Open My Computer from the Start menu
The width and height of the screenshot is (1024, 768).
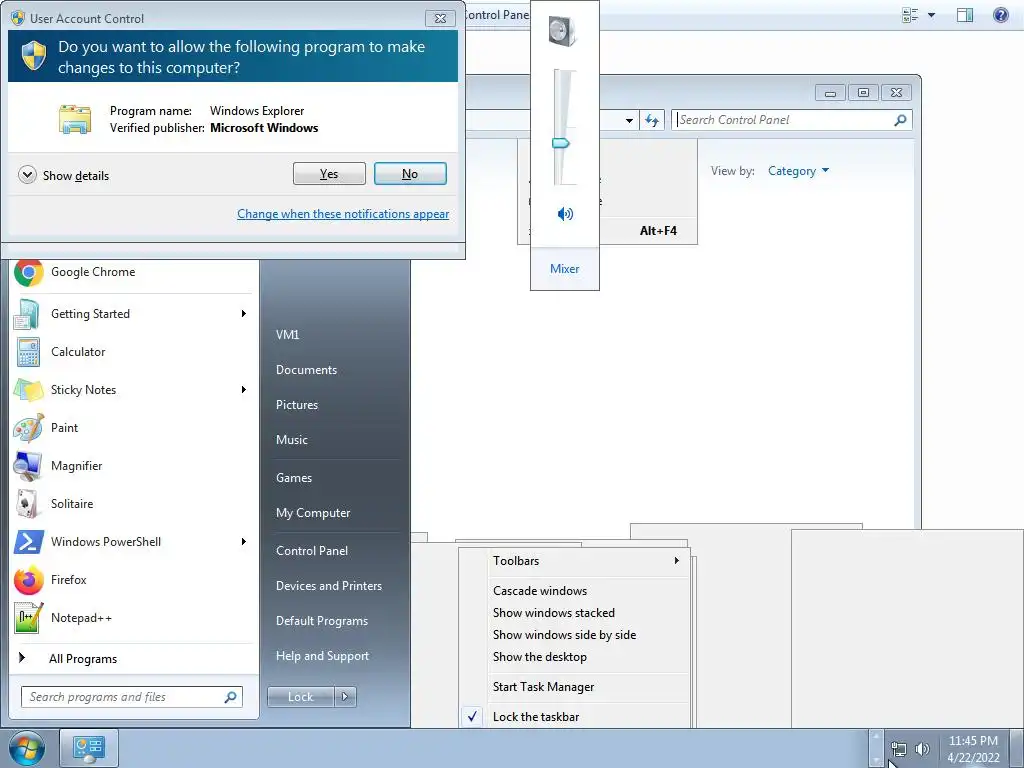pos(313,513)
